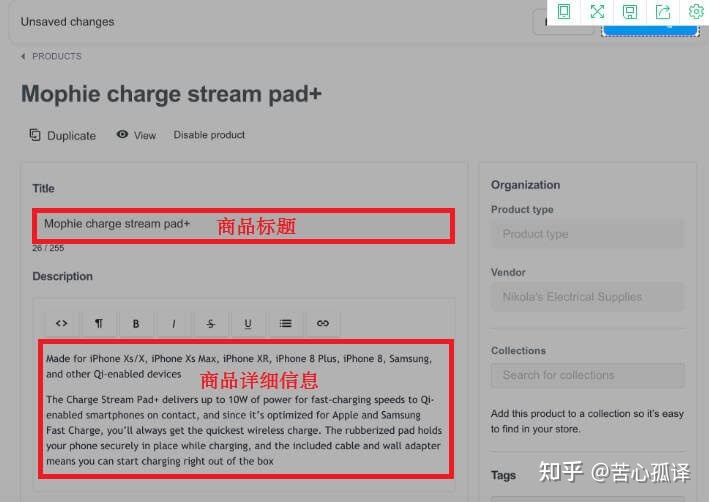709x502 pixels.
Task: Click the Product type input field
Action: point(588,234)
